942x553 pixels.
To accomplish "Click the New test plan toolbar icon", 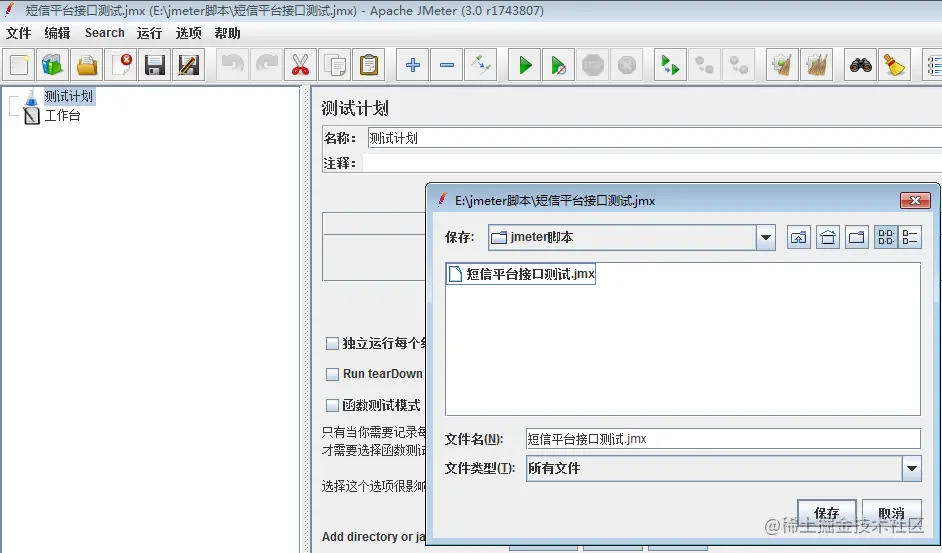I will (x=19, y=64).
